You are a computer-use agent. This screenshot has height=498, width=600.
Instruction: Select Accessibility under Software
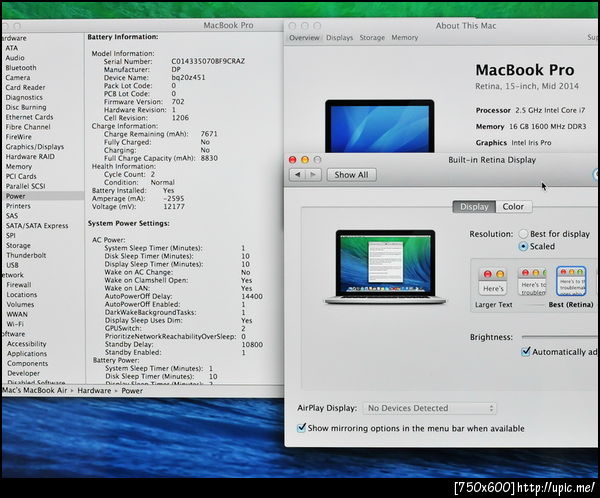pyautogui.click(x=27, y=344)
